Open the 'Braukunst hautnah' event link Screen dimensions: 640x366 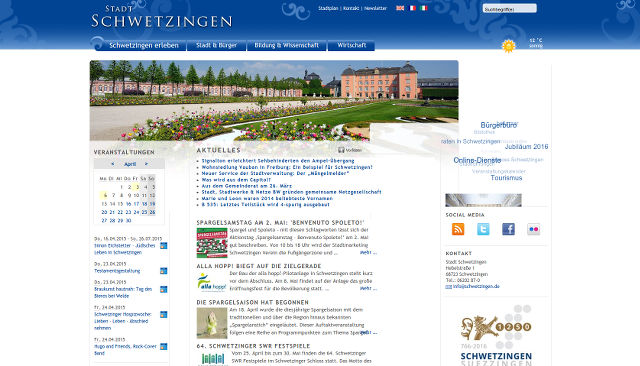(123, 293)
